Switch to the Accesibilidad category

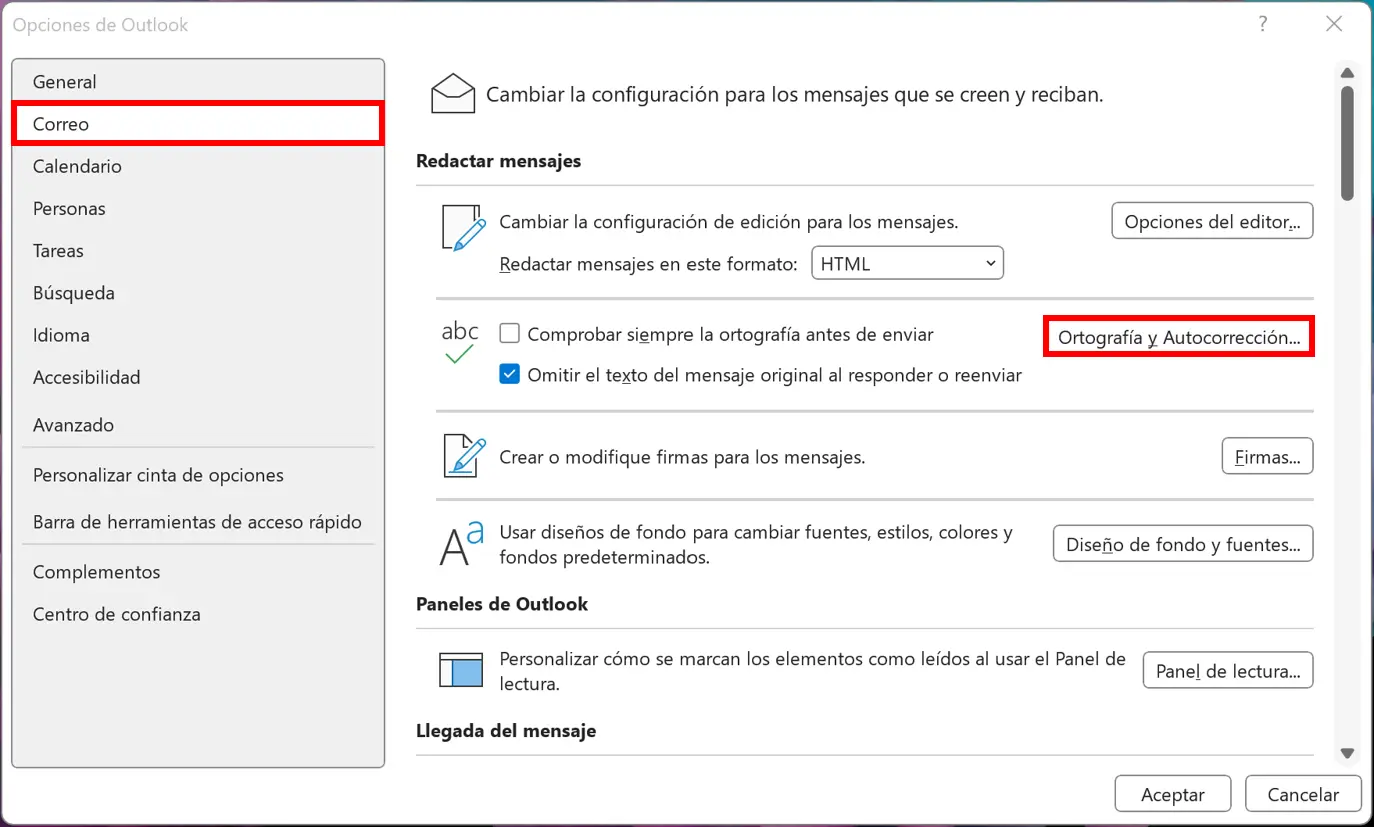[x=198, y=377]
